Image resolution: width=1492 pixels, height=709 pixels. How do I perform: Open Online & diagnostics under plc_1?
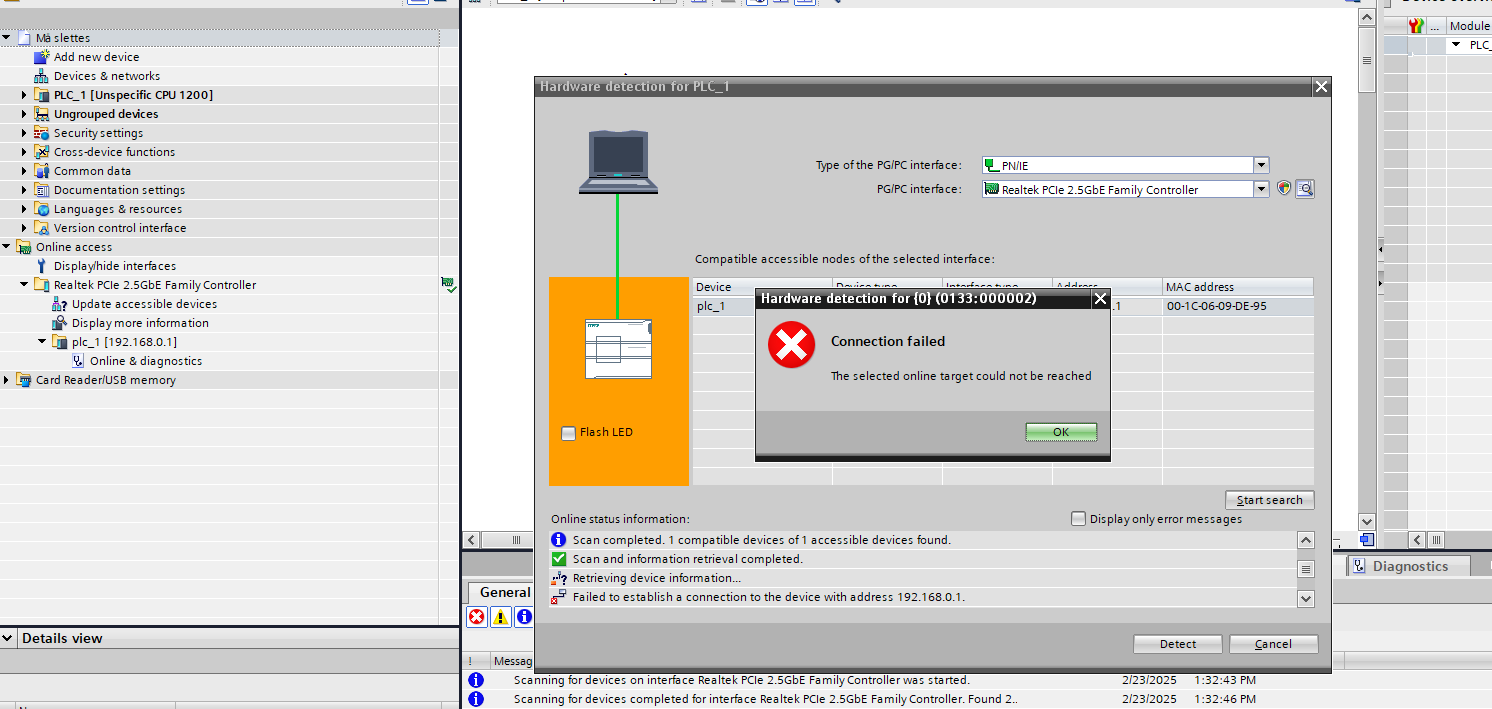146,361
